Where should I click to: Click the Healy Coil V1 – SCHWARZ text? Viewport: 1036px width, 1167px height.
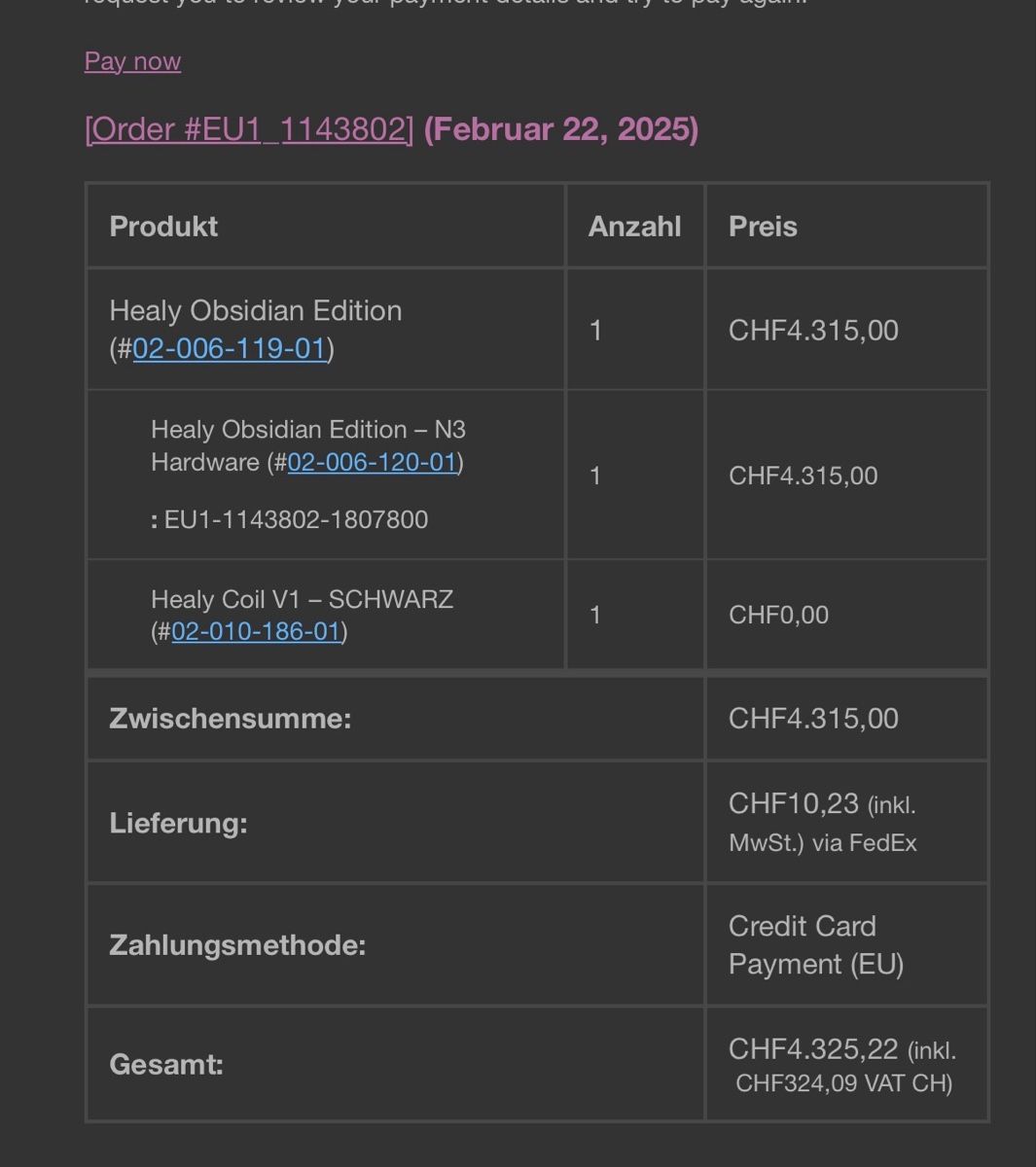click(303, 599)
